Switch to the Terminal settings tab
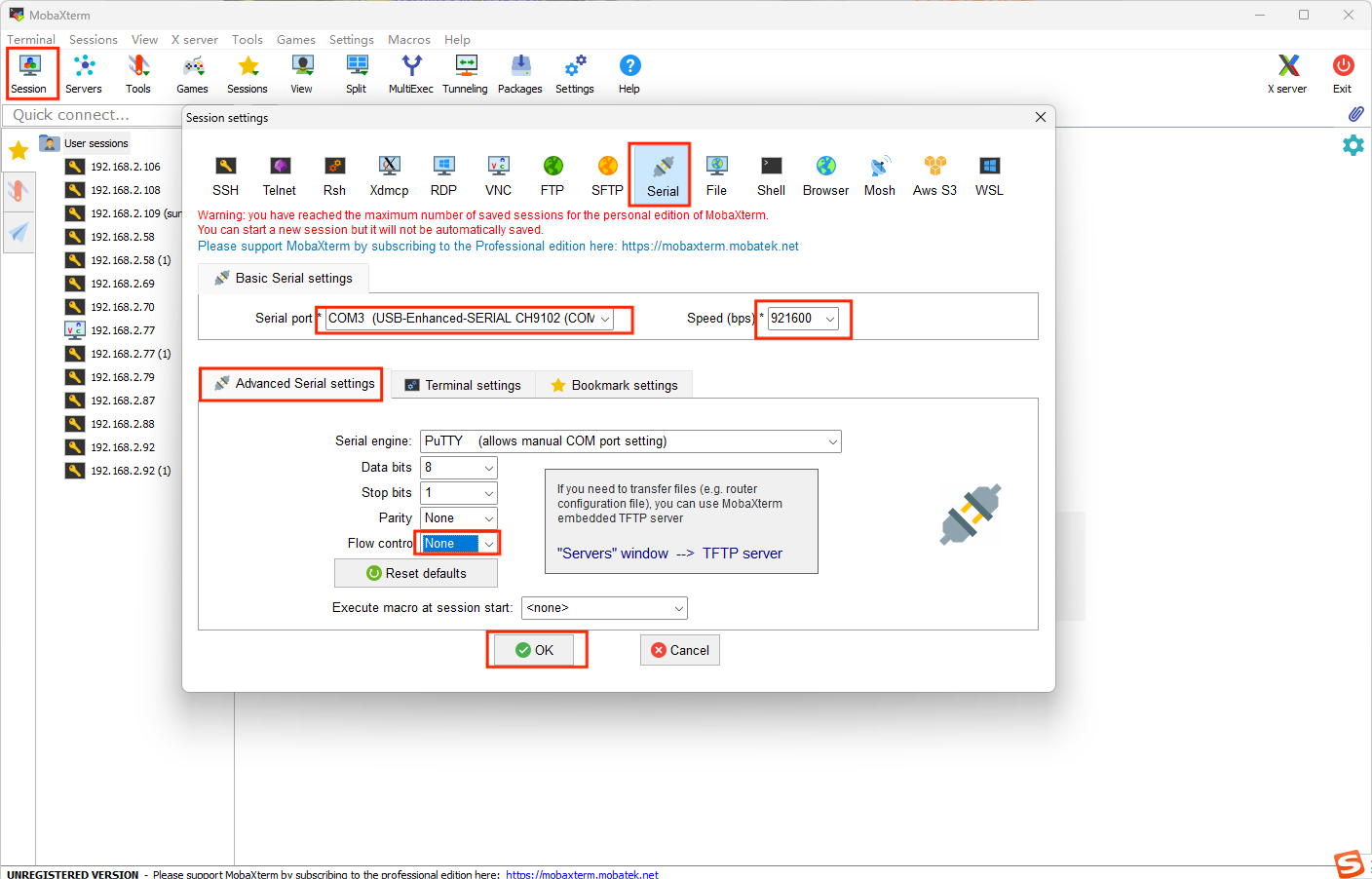This screenshot has width=1372, height=879. click(463, 385)
